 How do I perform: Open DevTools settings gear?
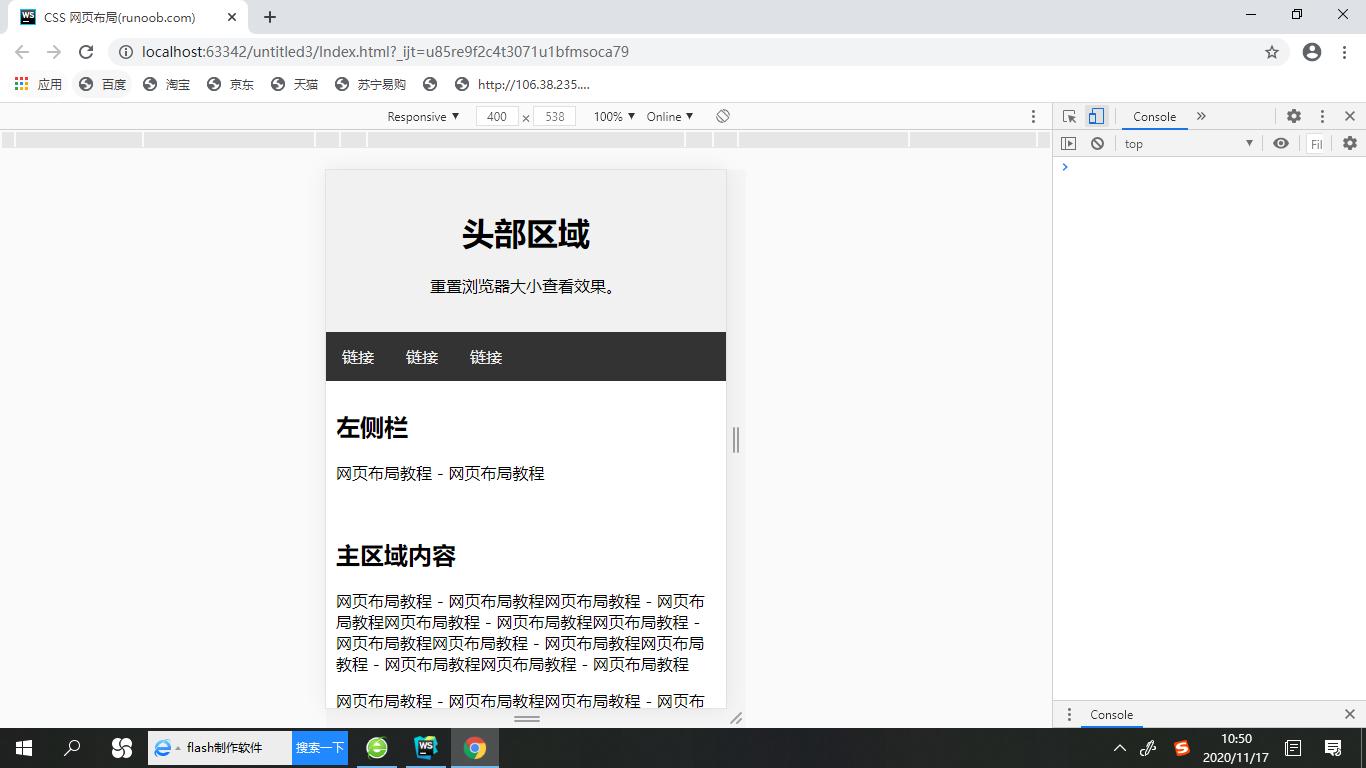pyautogui.click(x=1294, y=116)
